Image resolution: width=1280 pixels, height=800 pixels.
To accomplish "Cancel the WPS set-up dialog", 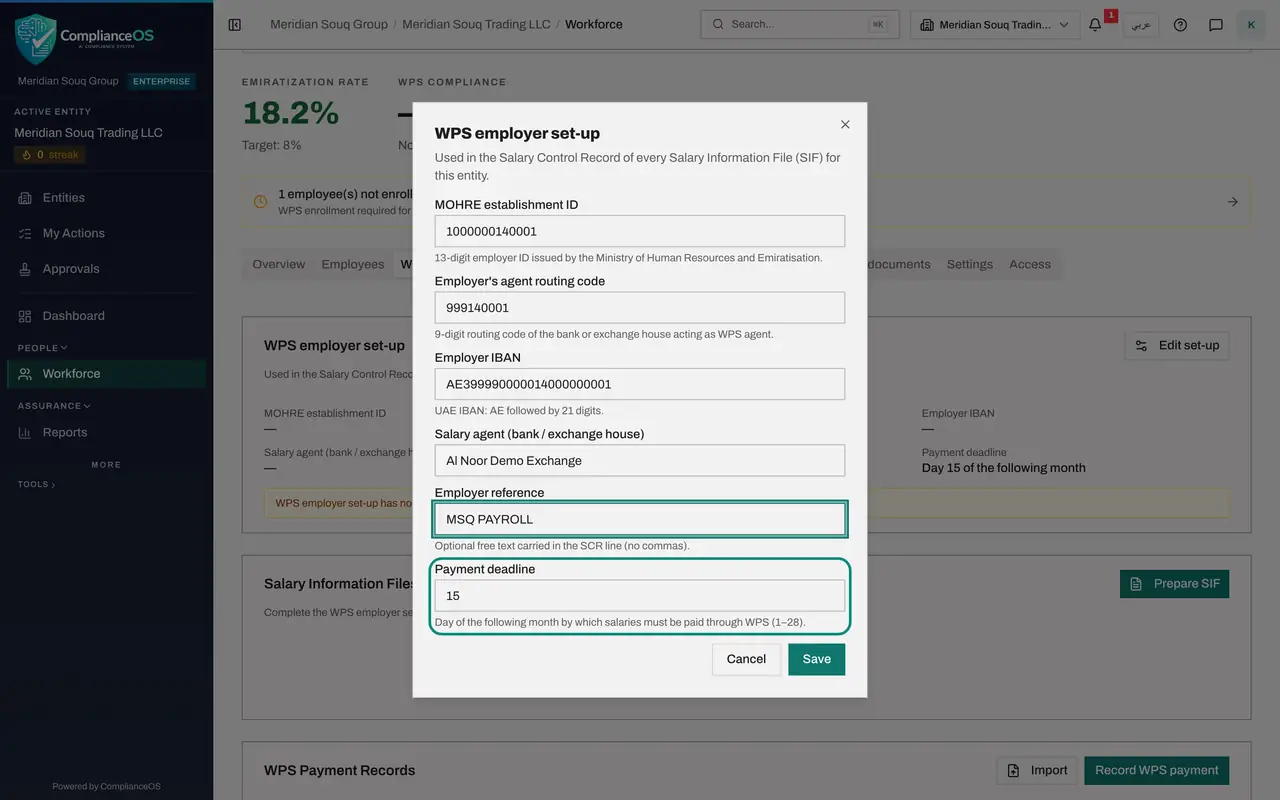I will tap(746, 659).
